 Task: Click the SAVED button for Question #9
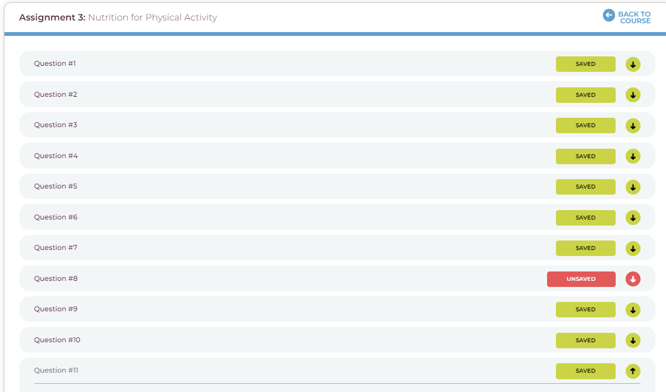[585, 310]
